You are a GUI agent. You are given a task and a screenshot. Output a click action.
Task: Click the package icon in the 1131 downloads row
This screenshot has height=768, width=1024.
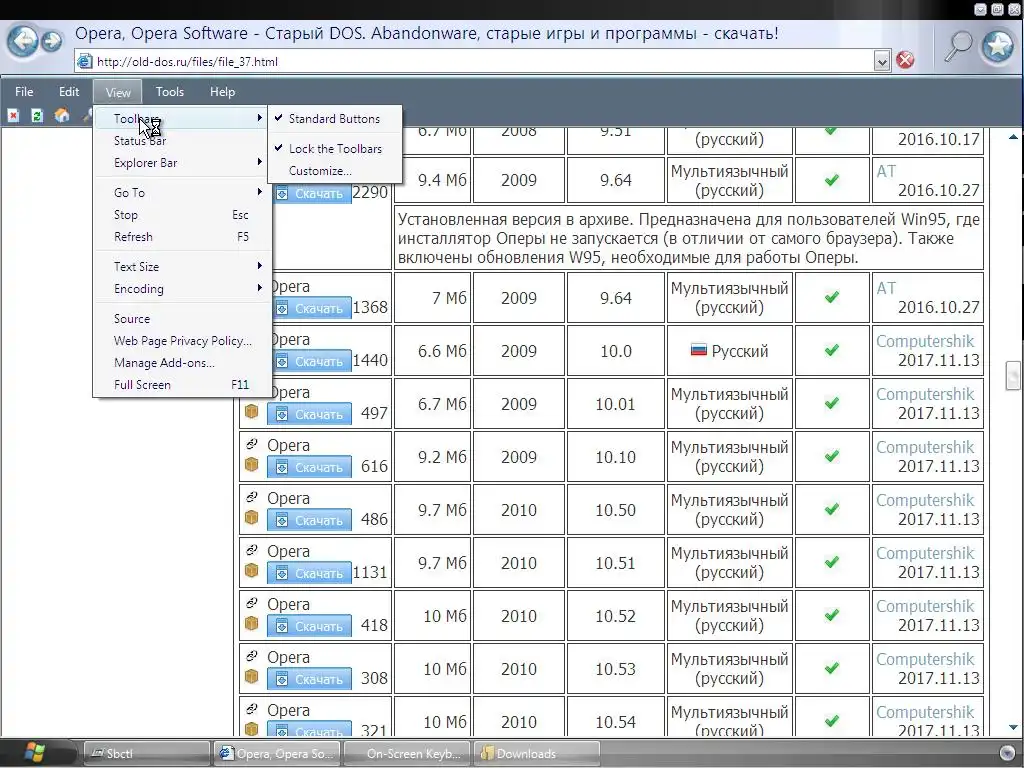pos(251,571)
